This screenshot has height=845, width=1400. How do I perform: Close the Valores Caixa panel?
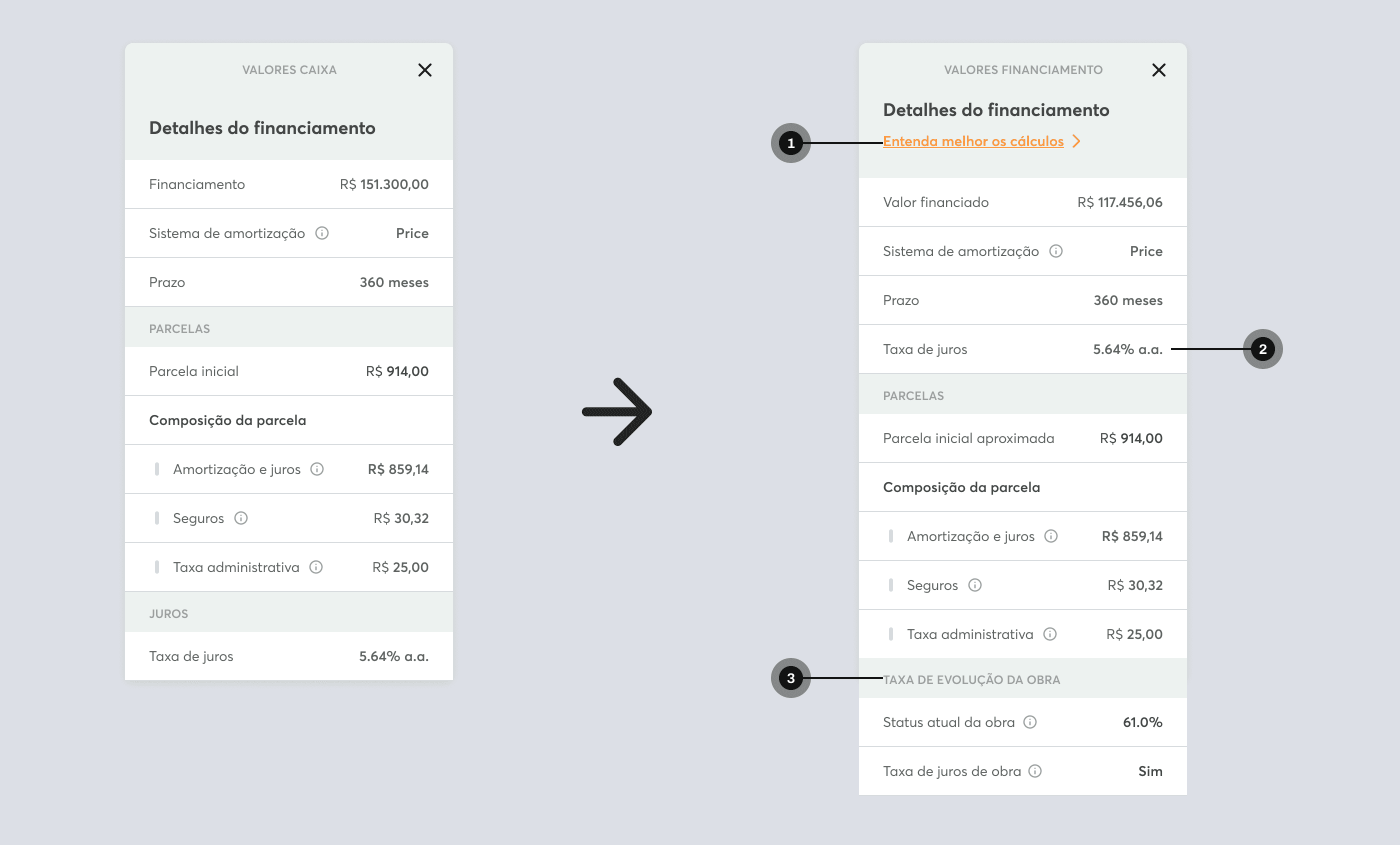[424, 70]
